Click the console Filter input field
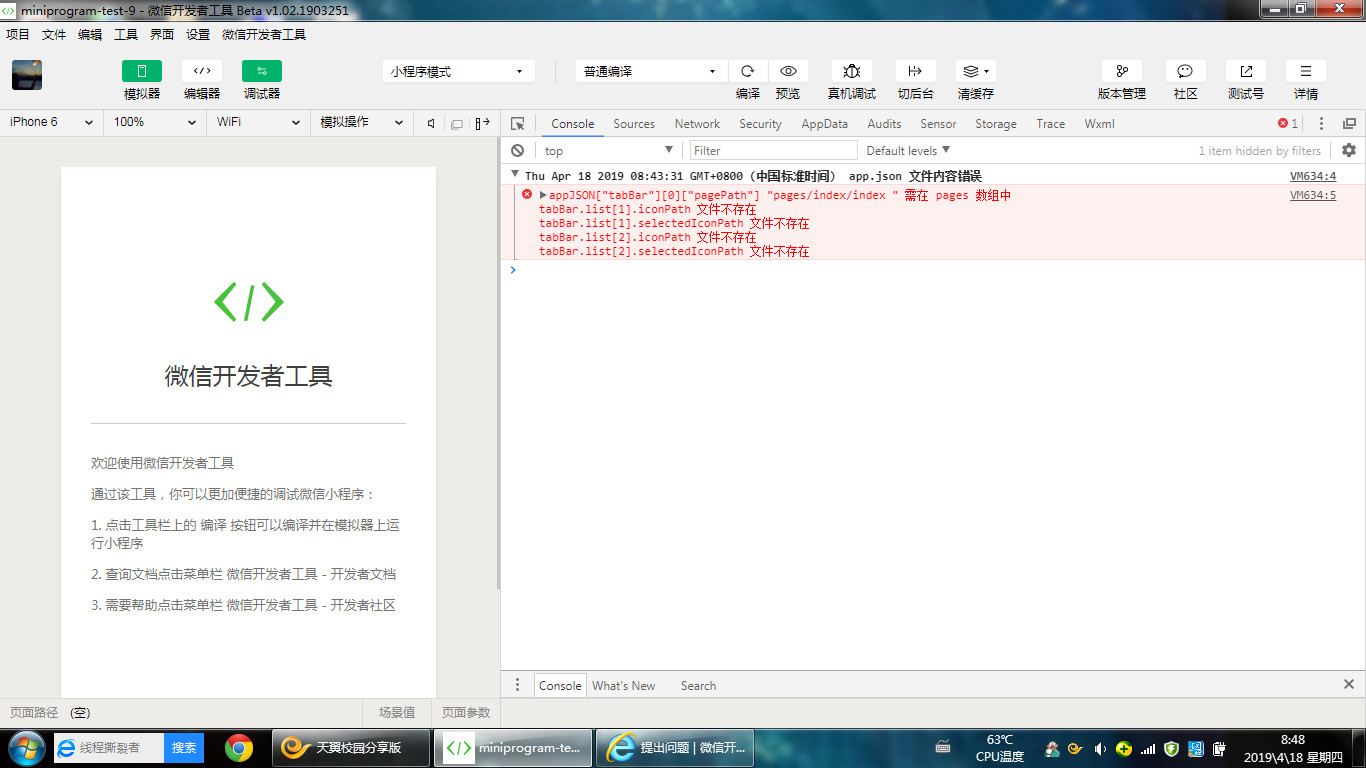Viewport: 1366px width, 768px height. [773, 151]
